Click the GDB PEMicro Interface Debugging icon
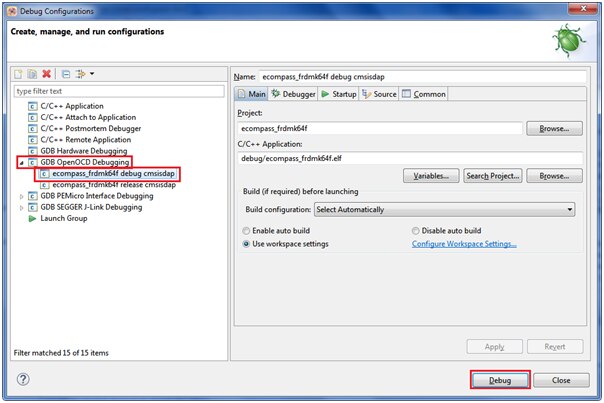The height and width of the screenshot is (403, 604). tap(33, 196)
